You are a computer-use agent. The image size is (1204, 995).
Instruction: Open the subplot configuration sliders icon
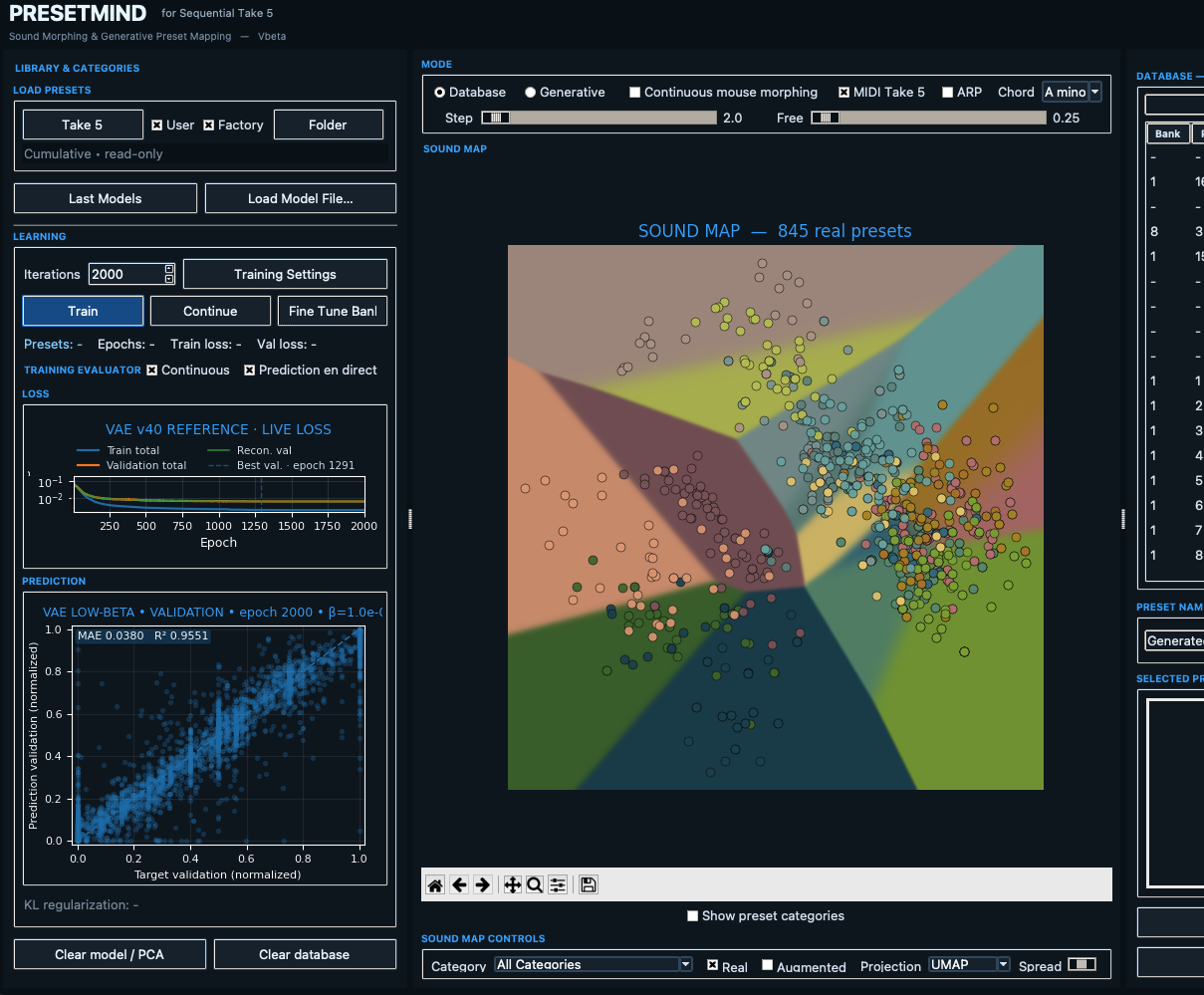point(558,884)
